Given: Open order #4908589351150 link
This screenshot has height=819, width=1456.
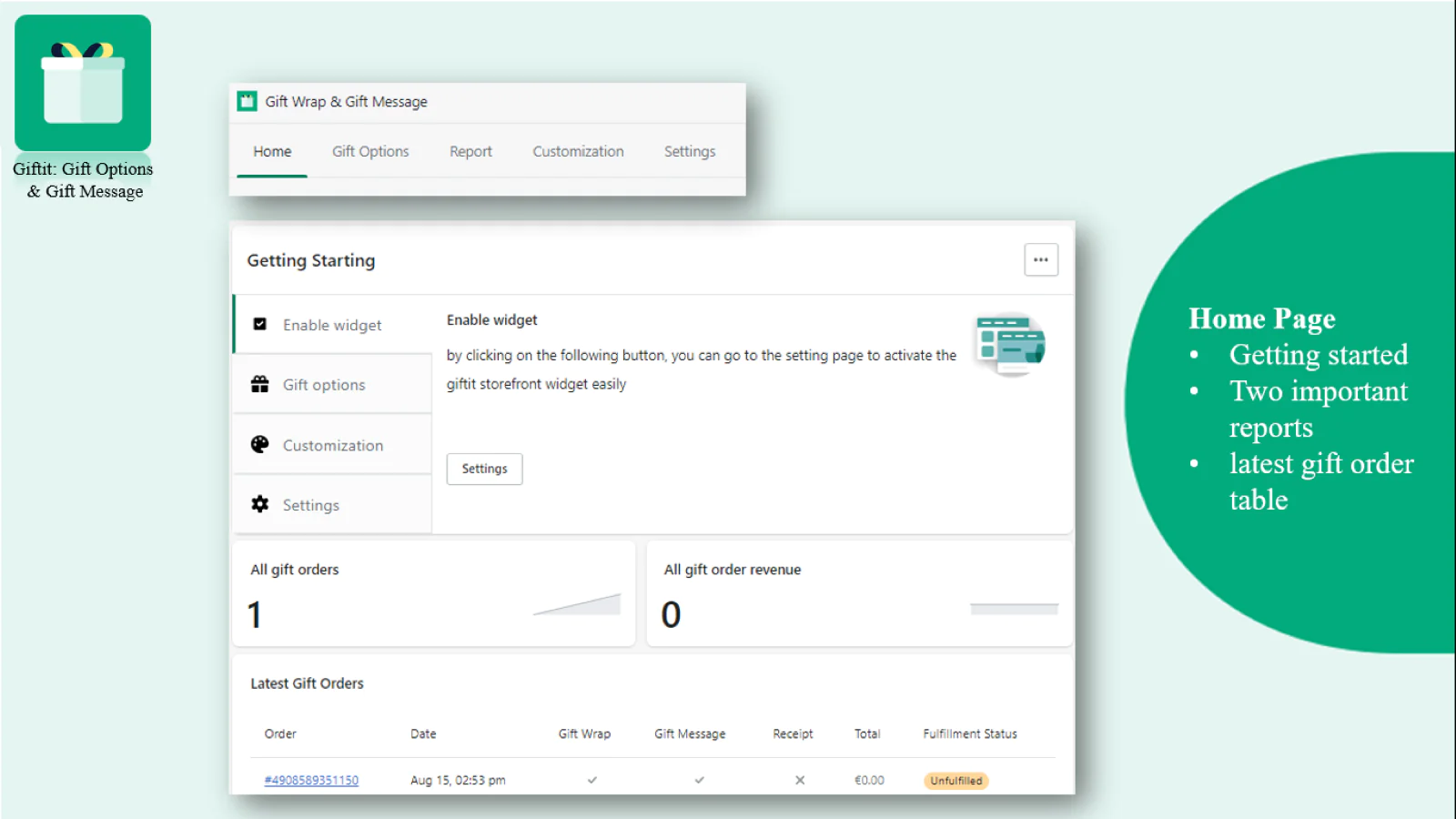Looking at the screenshot, I should [311, 780].
